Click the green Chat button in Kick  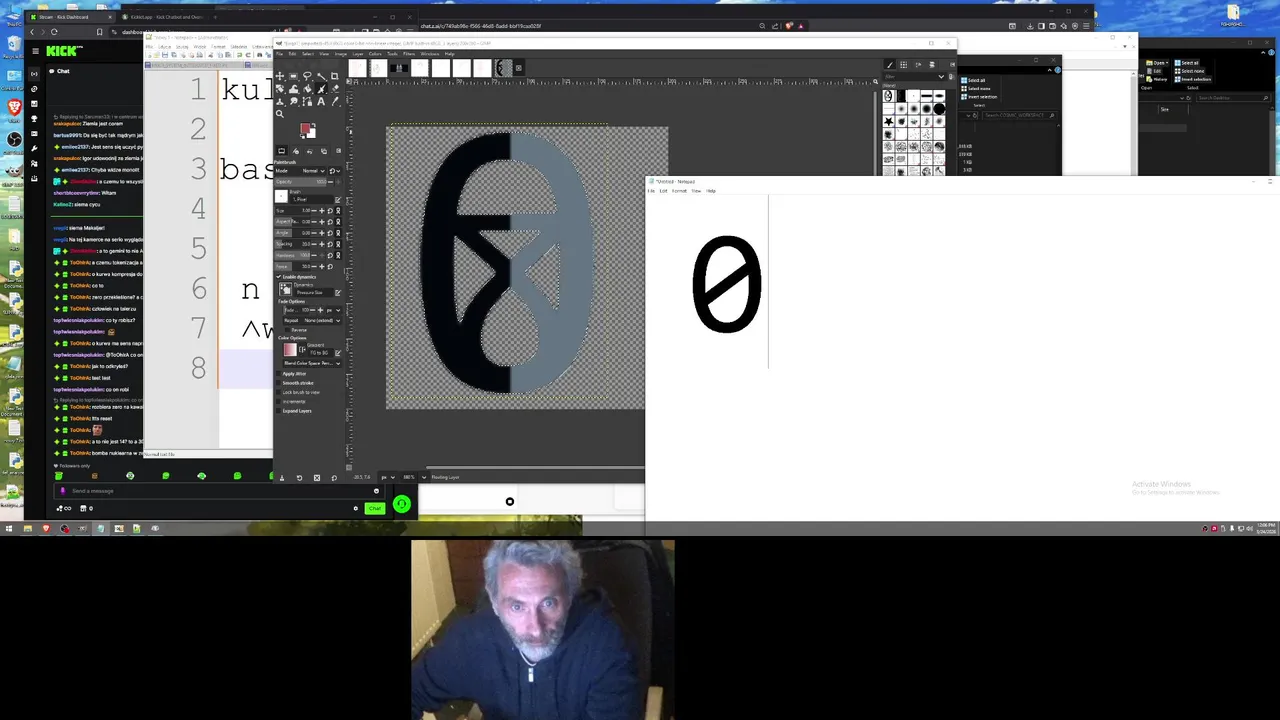[375, 508]
